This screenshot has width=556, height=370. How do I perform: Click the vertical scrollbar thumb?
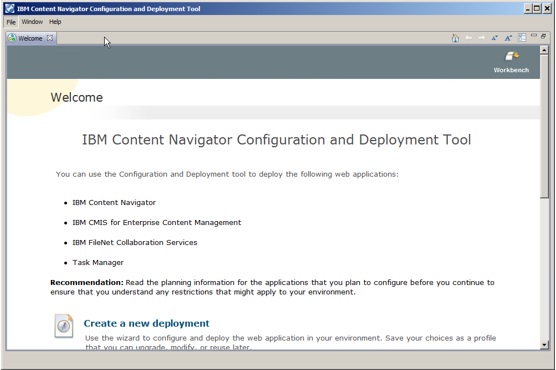[x=544, y=126]
